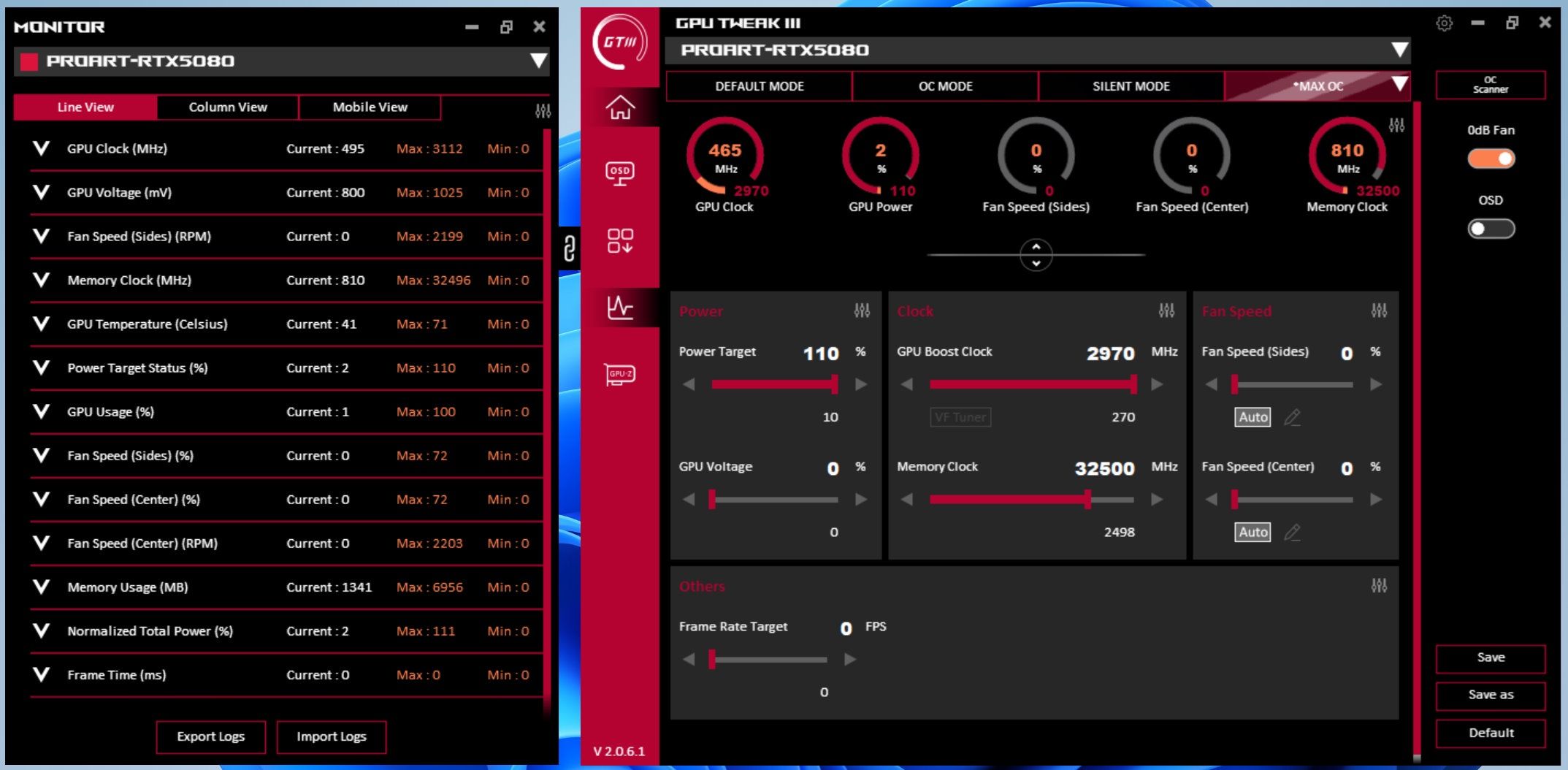Decrease GPU Voltage with left arrow

[x=689, y=500]
